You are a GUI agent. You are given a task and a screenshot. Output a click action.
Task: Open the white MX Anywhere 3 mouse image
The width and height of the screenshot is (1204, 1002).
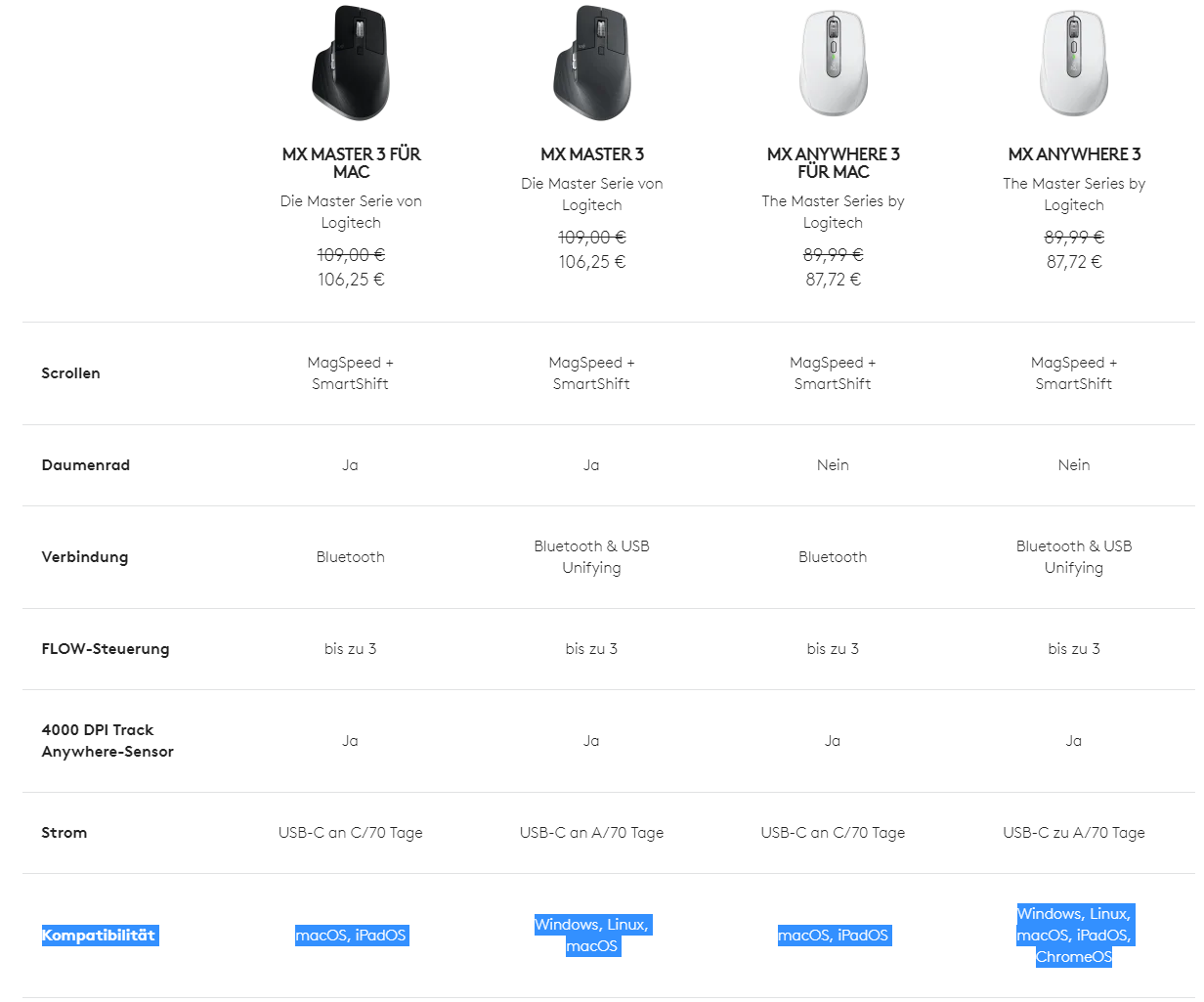pyautogui.click(x=1074, y=63)
